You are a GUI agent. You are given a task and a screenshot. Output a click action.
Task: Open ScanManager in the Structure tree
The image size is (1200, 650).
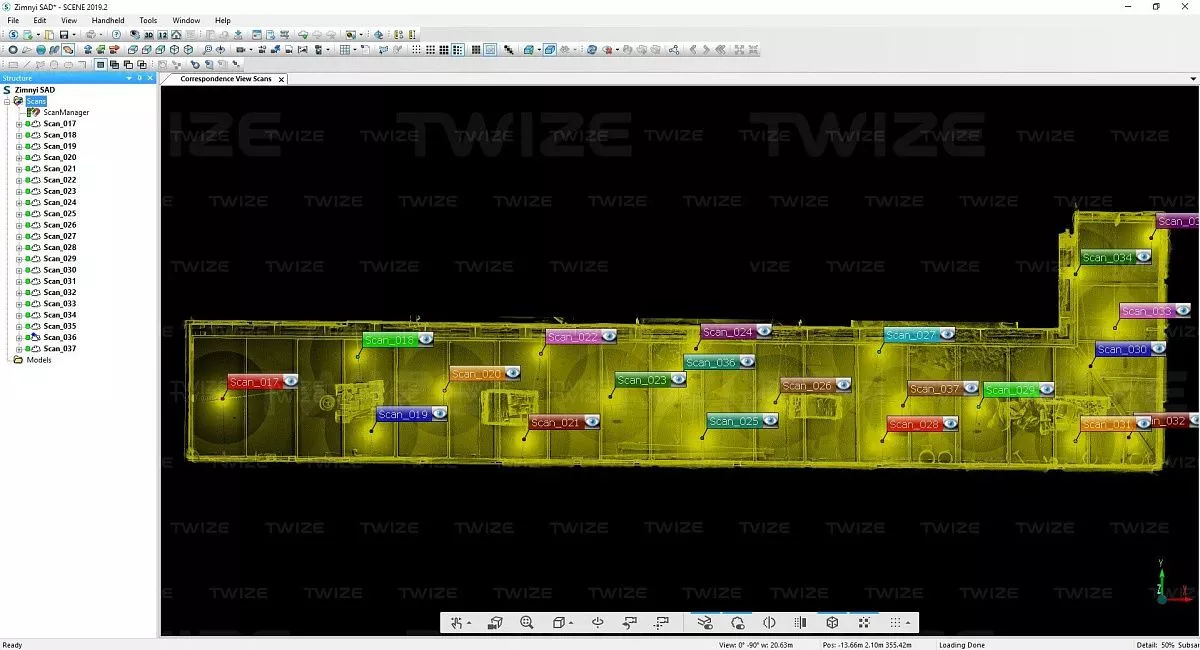point(65,112)
